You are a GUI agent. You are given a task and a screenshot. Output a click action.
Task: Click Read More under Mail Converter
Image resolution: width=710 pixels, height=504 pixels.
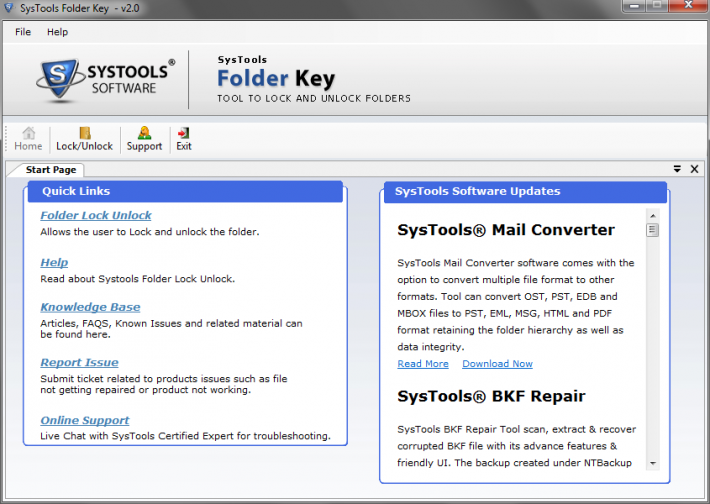pos(423,364)
